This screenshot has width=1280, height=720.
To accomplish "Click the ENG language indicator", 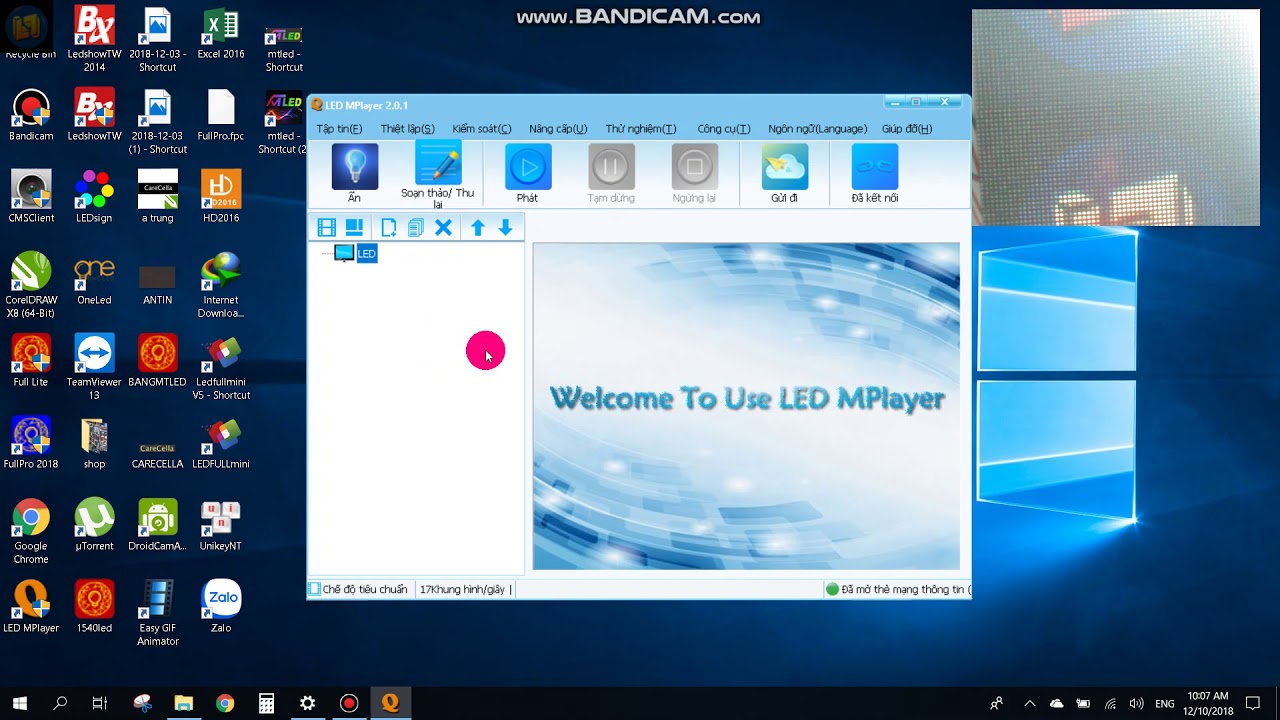I will click(1165, 703).
